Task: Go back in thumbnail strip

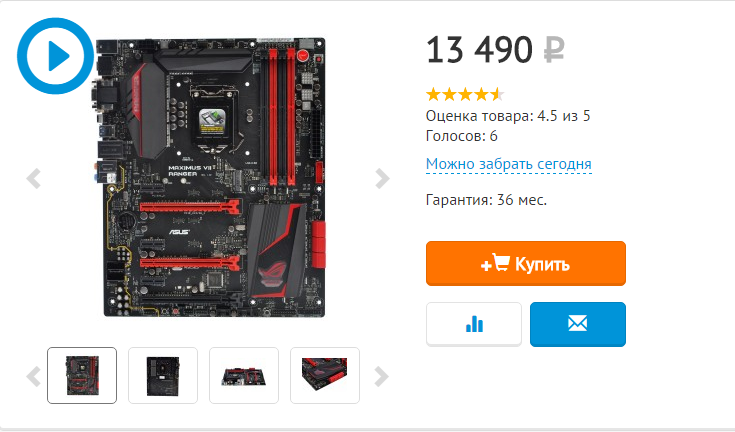Action: 33,376
